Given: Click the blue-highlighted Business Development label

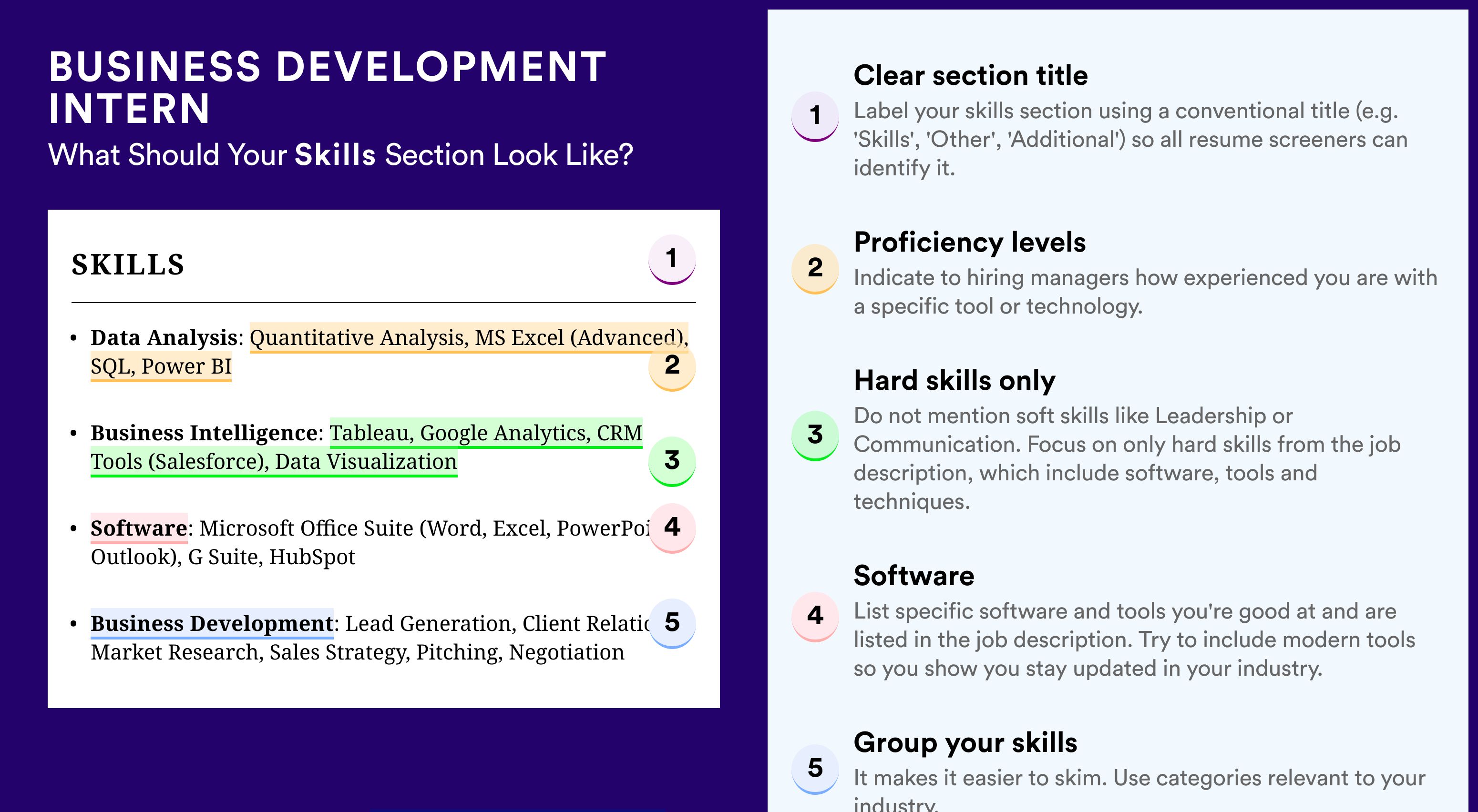Looking at the screenshot, I should coord(212,623).
